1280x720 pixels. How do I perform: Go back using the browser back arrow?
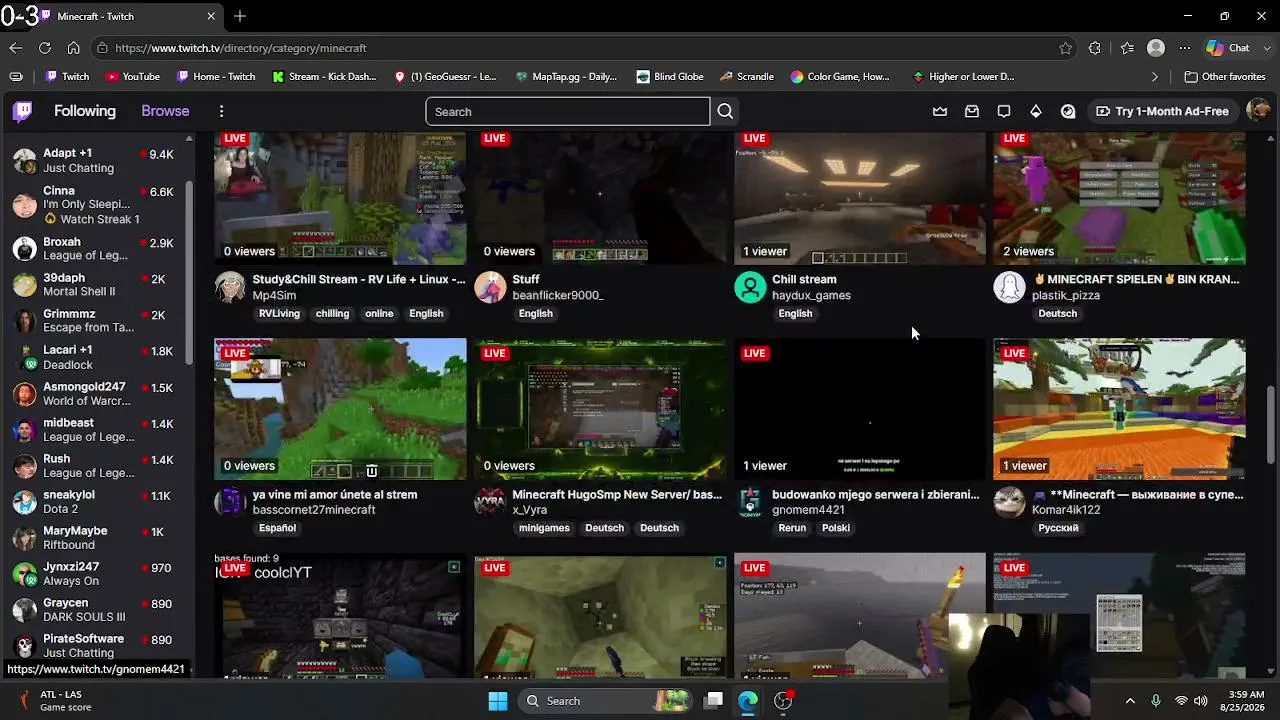16,48
